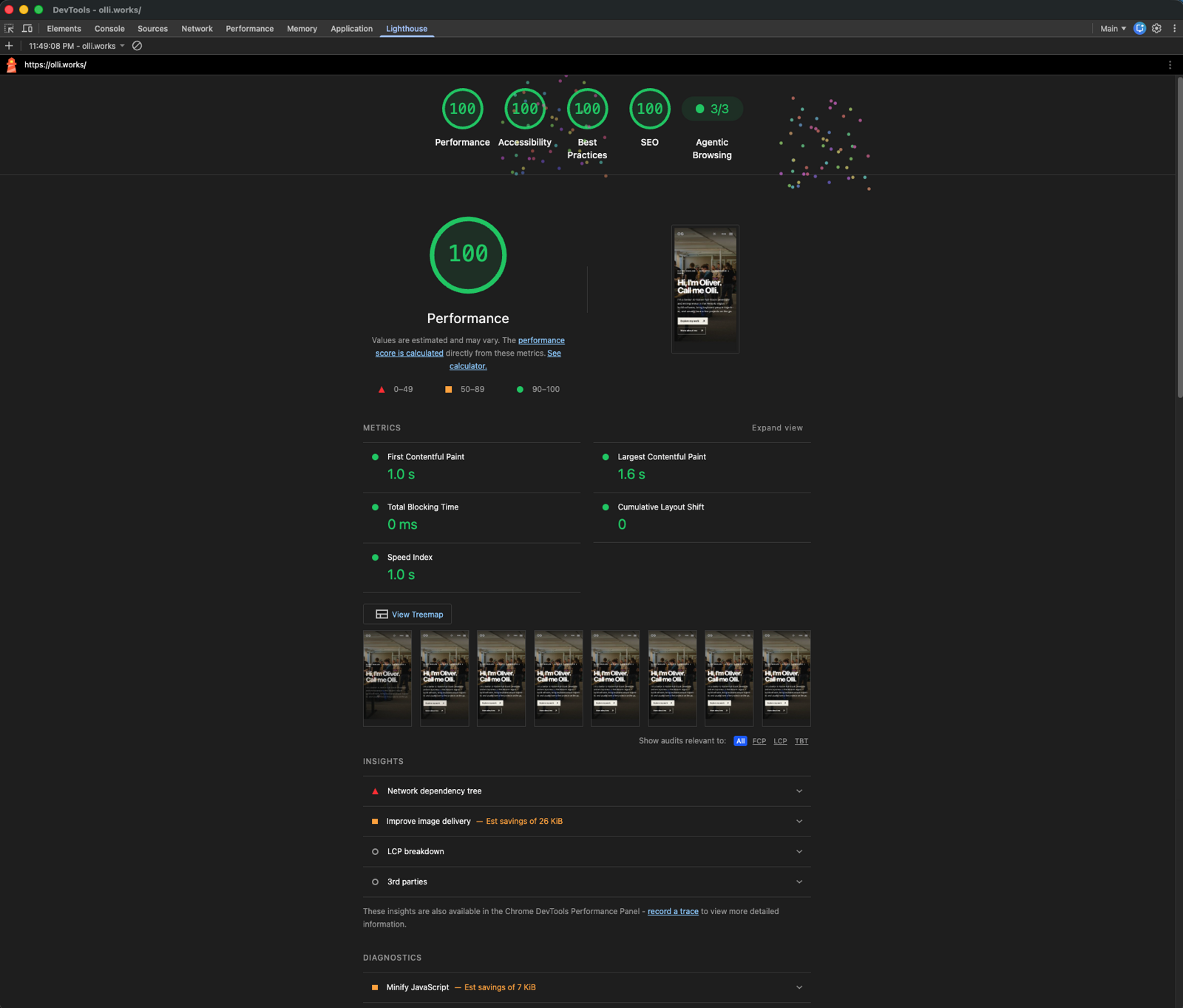Screen dimensions: 1183x1008
Task: Select the Lighthouse tab
Action: click(407, 29)
